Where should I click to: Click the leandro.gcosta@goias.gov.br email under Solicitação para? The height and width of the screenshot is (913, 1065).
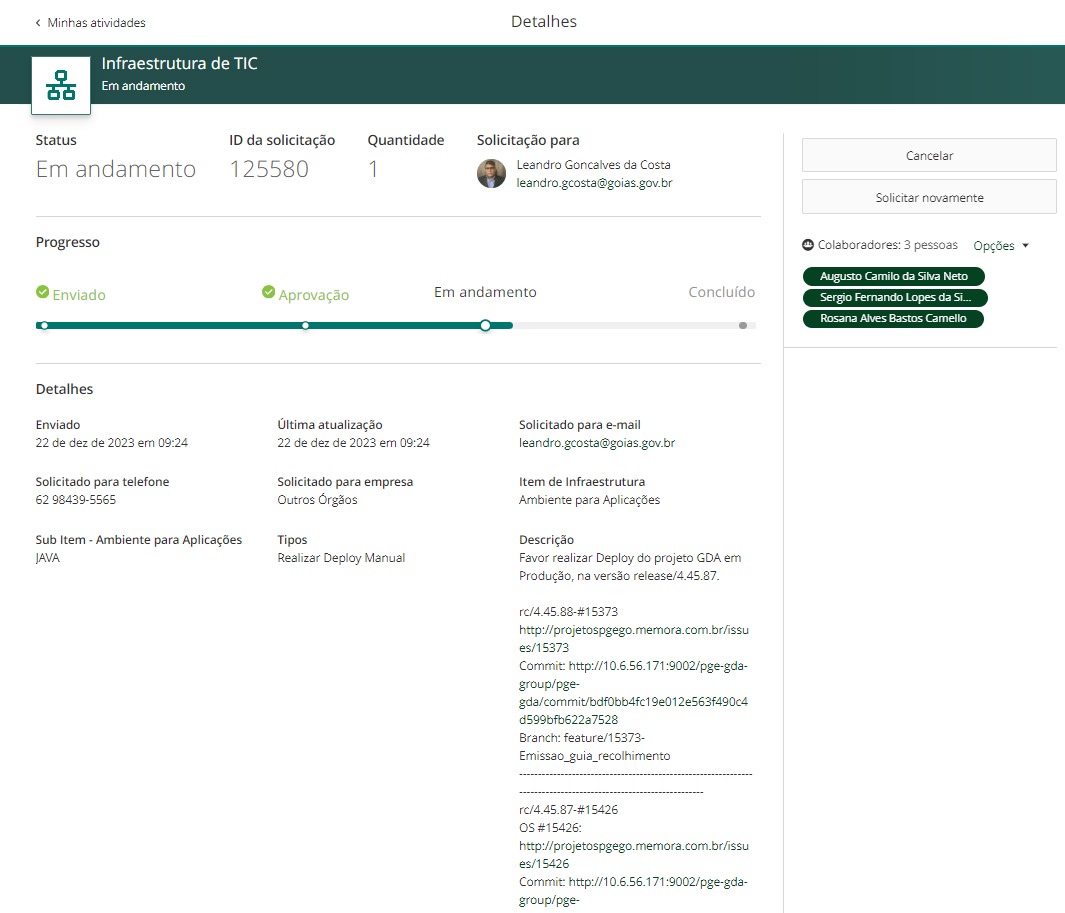[x=594, y=183]
